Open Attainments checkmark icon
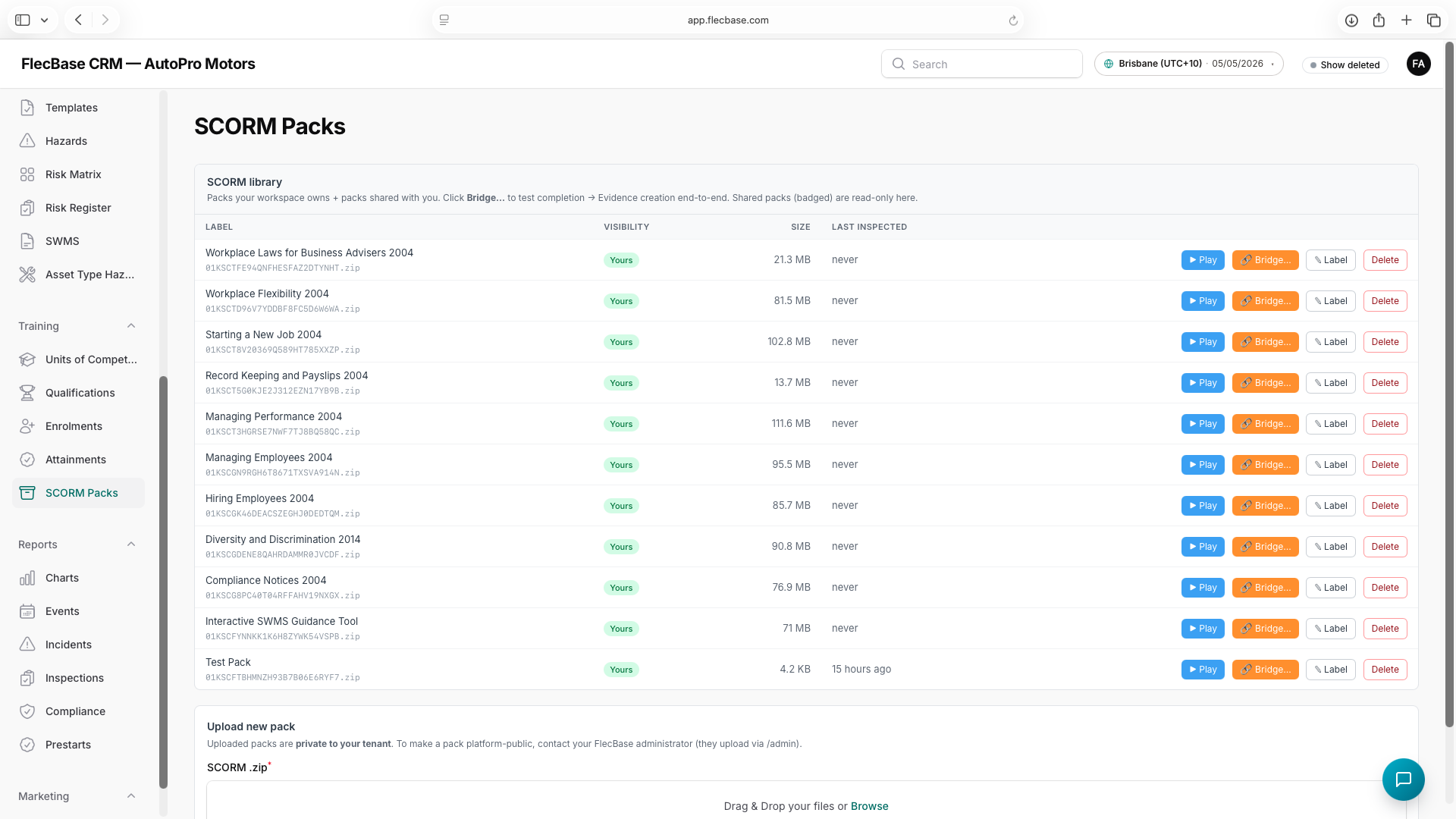This screenshot has height=819, width=1456. point(27,460)
